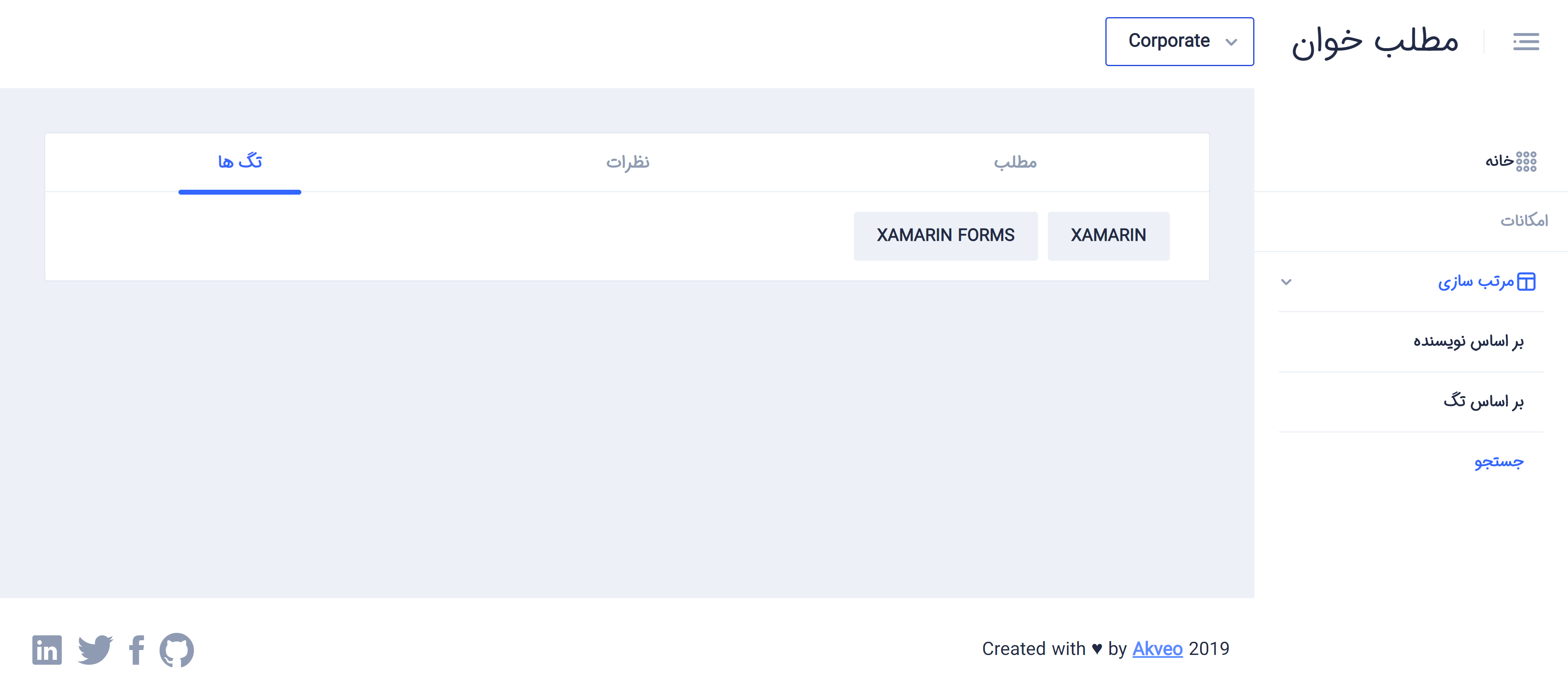Go to مطلب خوان site title
The image size is (1568, 699).
click(x=1375, y=41)
